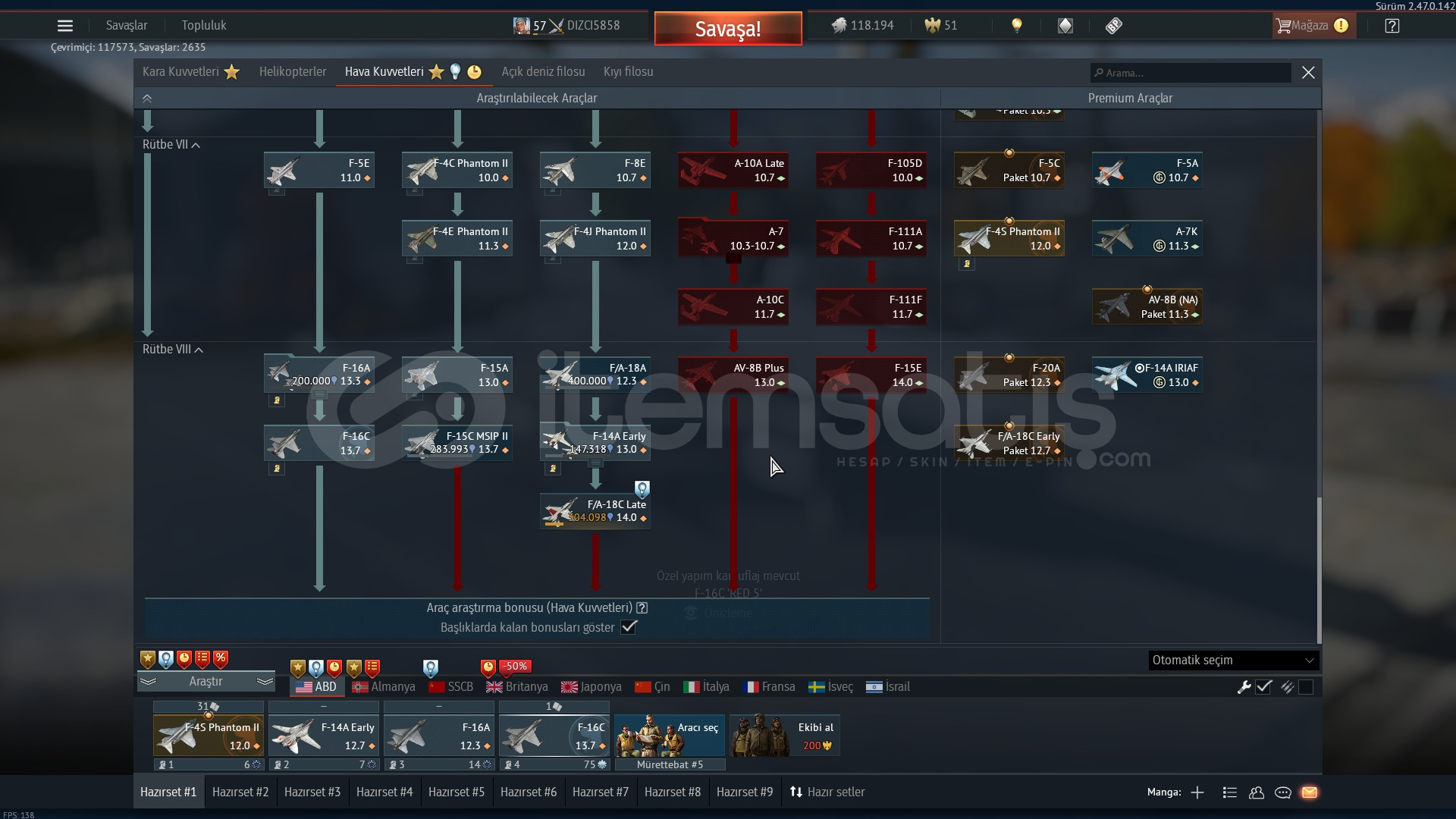The image size is (1456, 819).
Task: Click the Golden Eagles balance 51
Action: 941,26
